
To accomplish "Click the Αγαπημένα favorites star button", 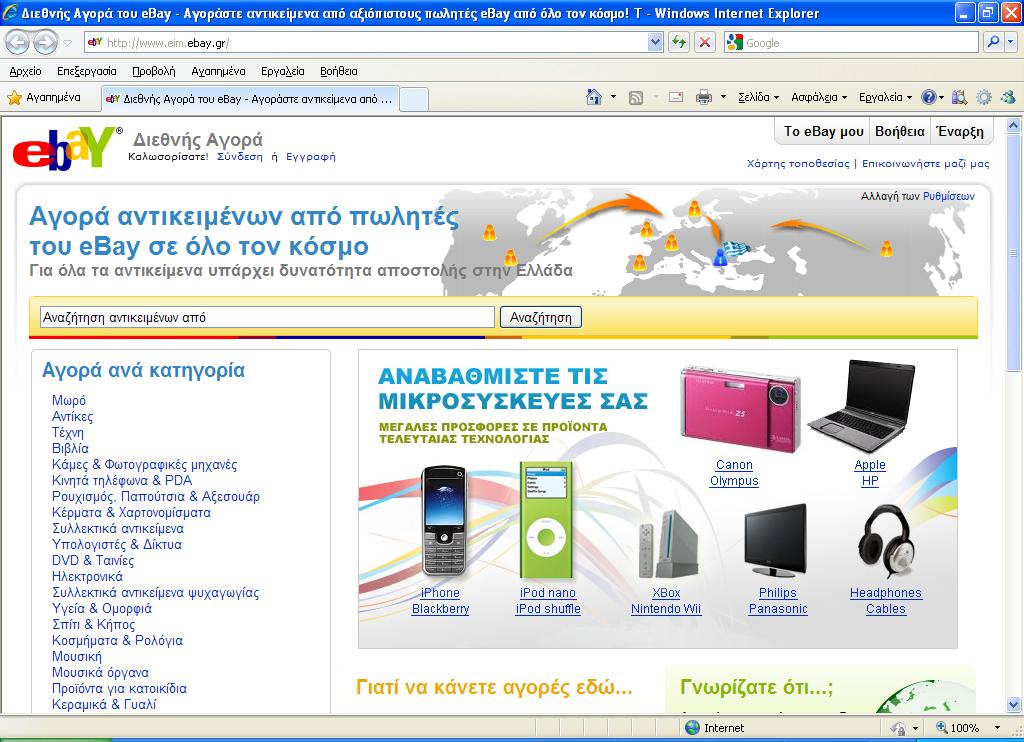I will pyautogui.click(x=44, y=98).
